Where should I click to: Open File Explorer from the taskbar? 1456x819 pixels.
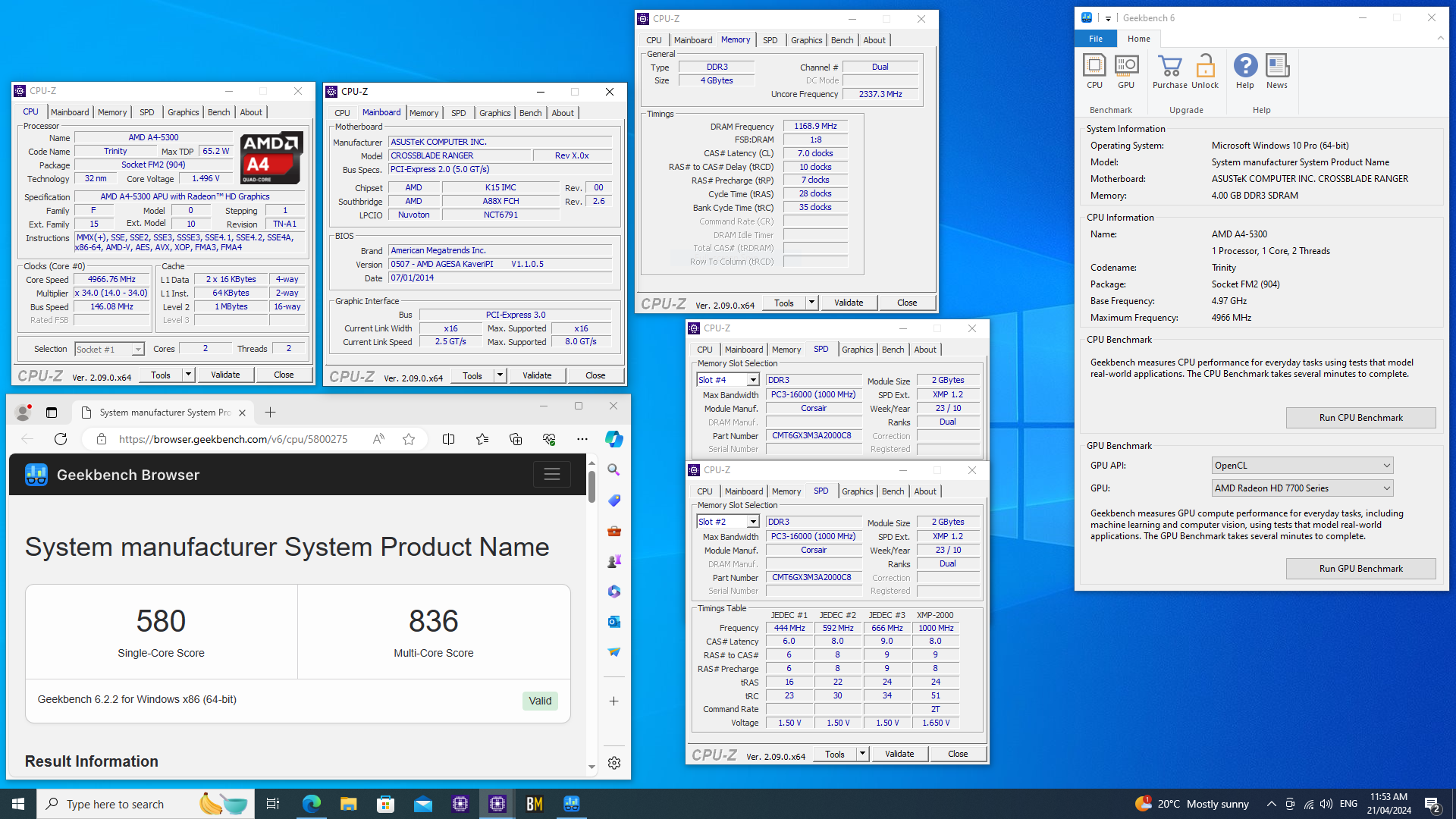348,804
